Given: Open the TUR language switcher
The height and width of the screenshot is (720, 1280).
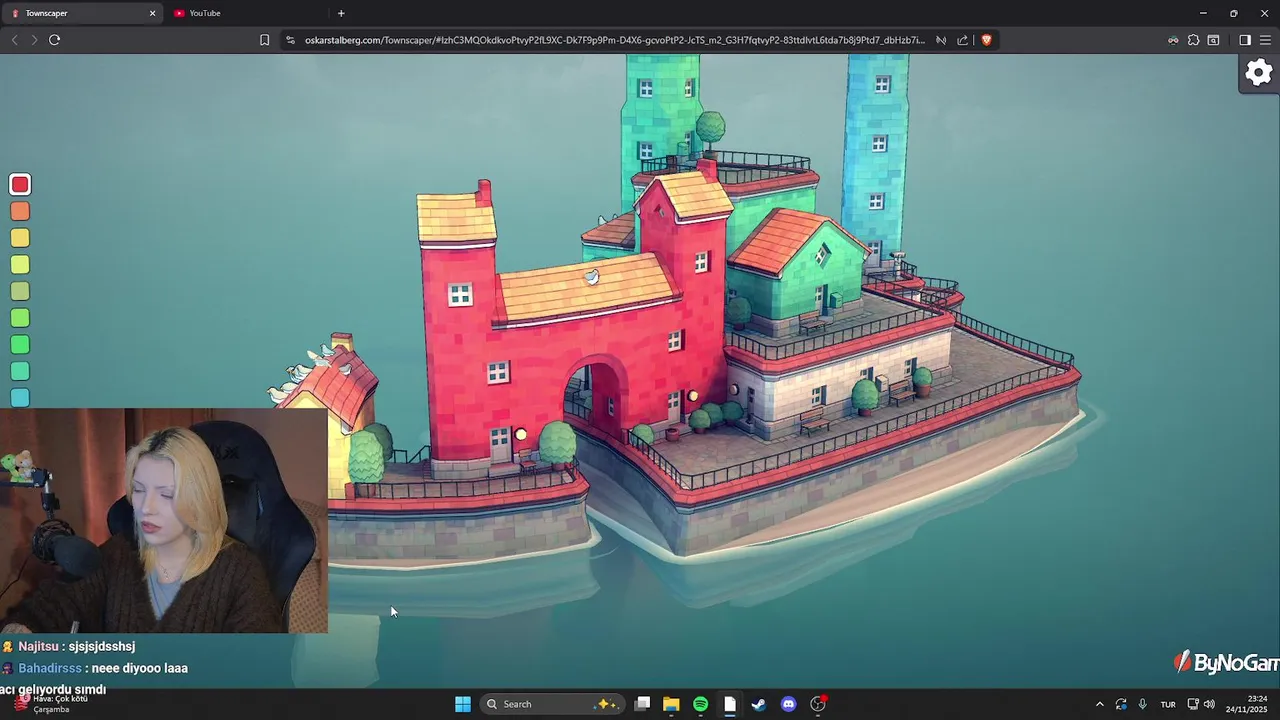Looking at the screenshot, I should click(1168, 704).
